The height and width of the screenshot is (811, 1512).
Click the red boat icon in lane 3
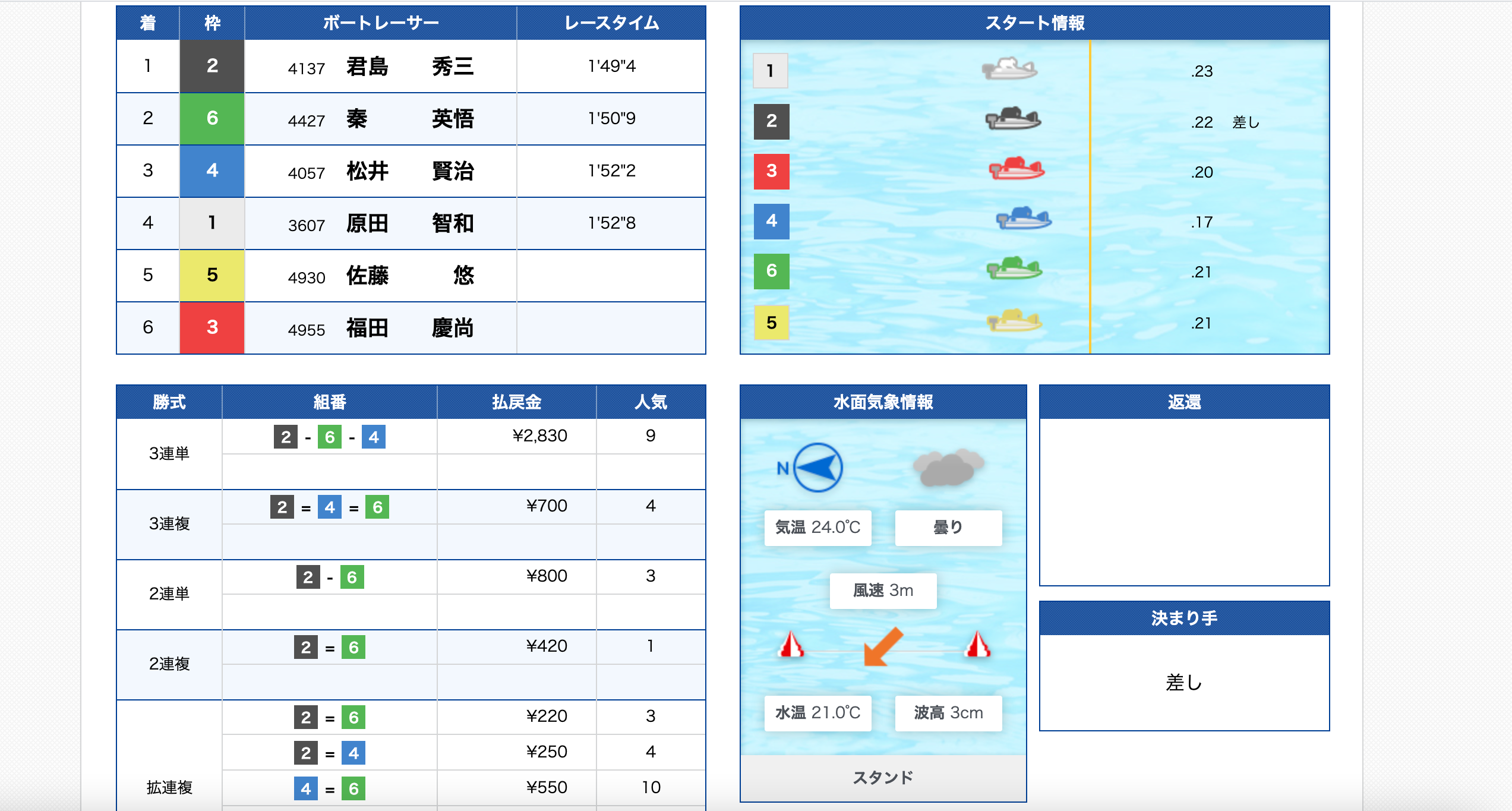click(1017, 169)
